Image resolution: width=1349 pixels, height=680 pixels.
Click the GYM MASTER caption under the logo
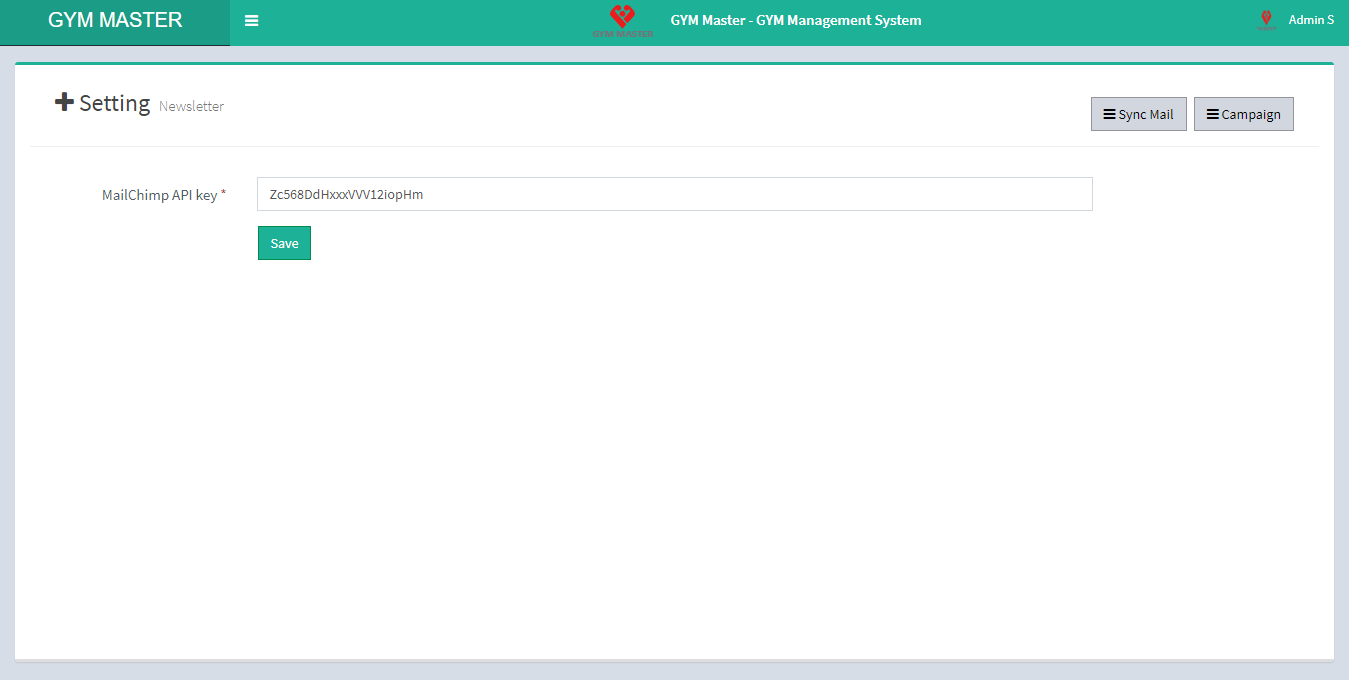pos(622,34)
